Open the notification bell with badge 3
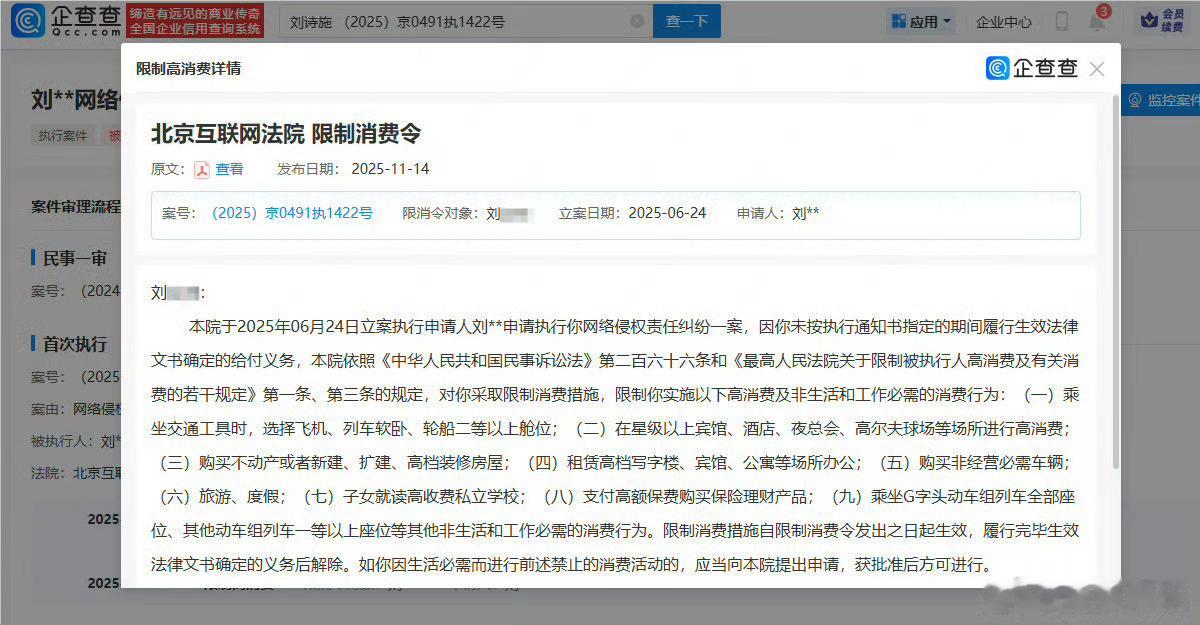The height and width of the screenshot is (625, 1200). pos(1097,21)
